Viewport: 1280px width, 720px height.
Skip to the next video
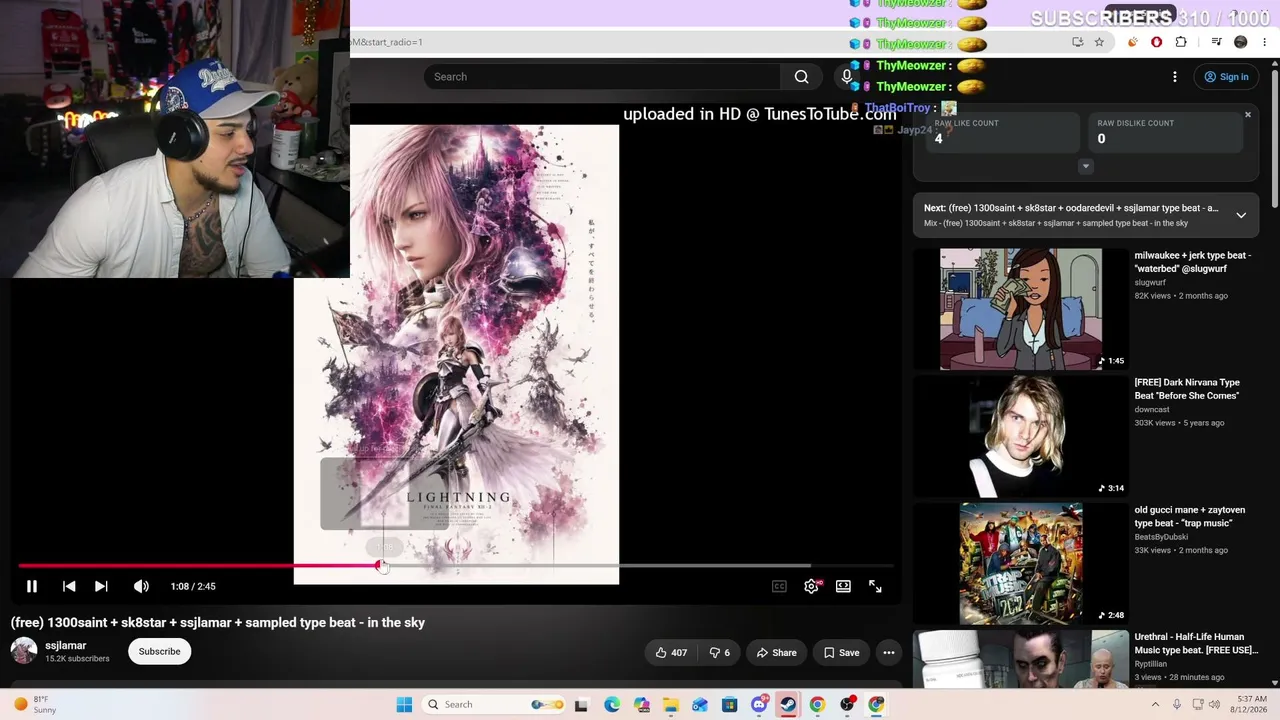[x=101, y=587]
